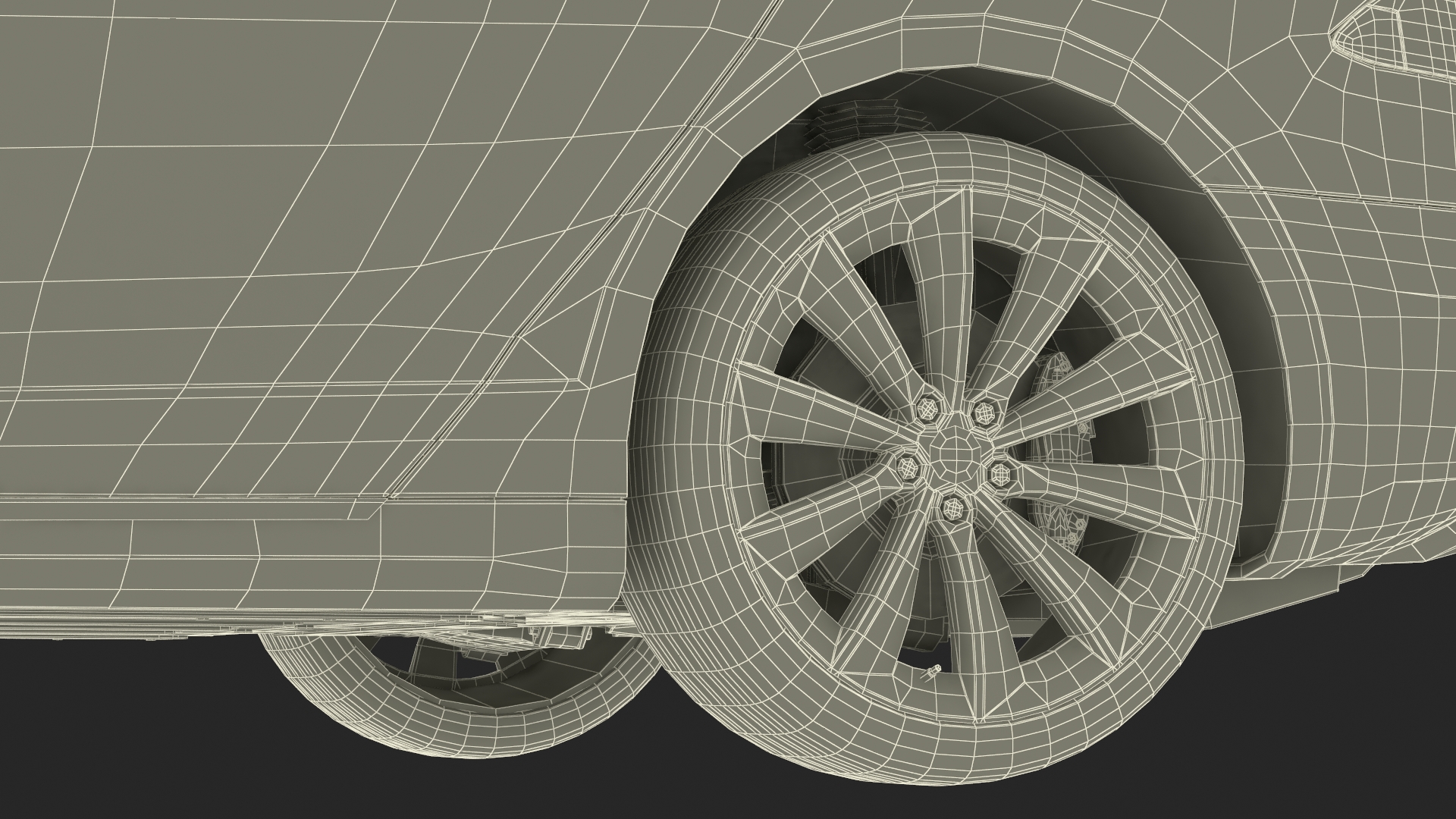Click the wheel's center hub cap
The image size is (1456, 819).
954,454
